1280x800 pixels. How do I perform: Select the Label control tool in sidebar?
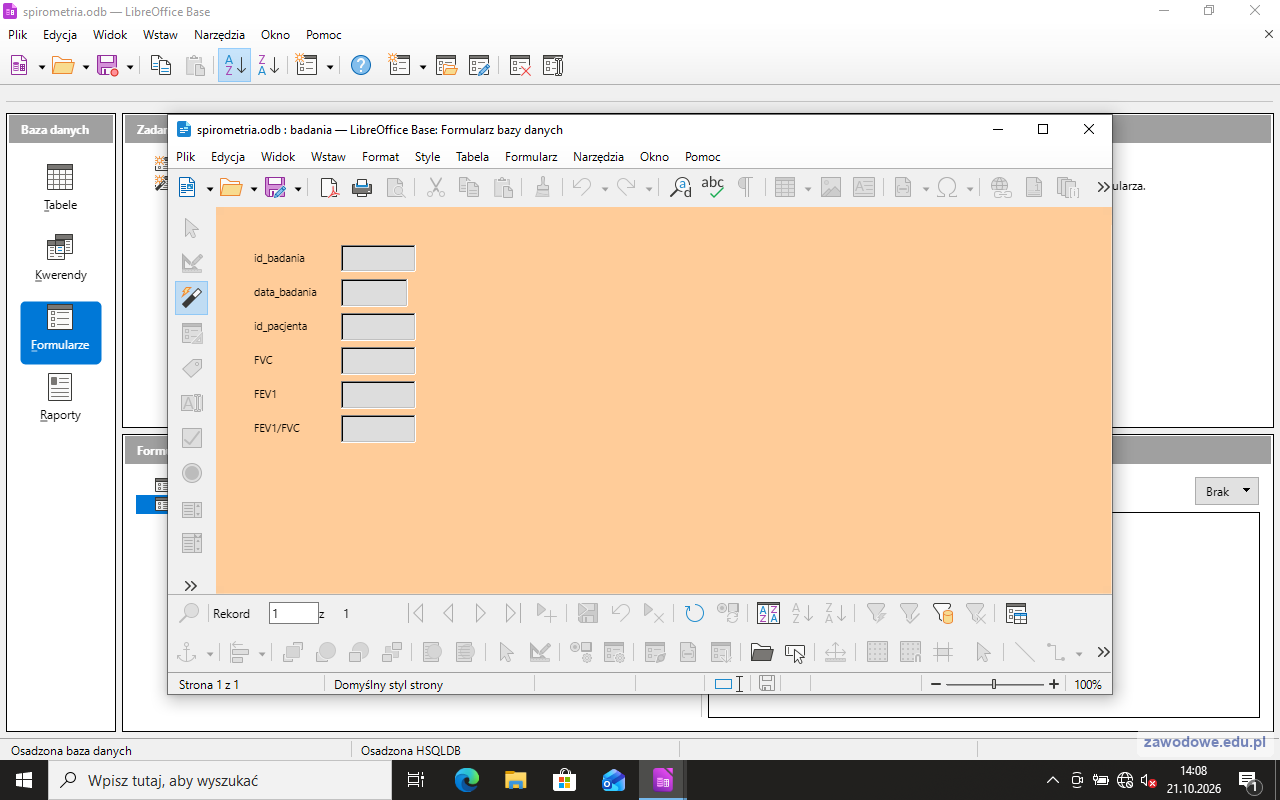pyautogui.click(x=192, y=368)
